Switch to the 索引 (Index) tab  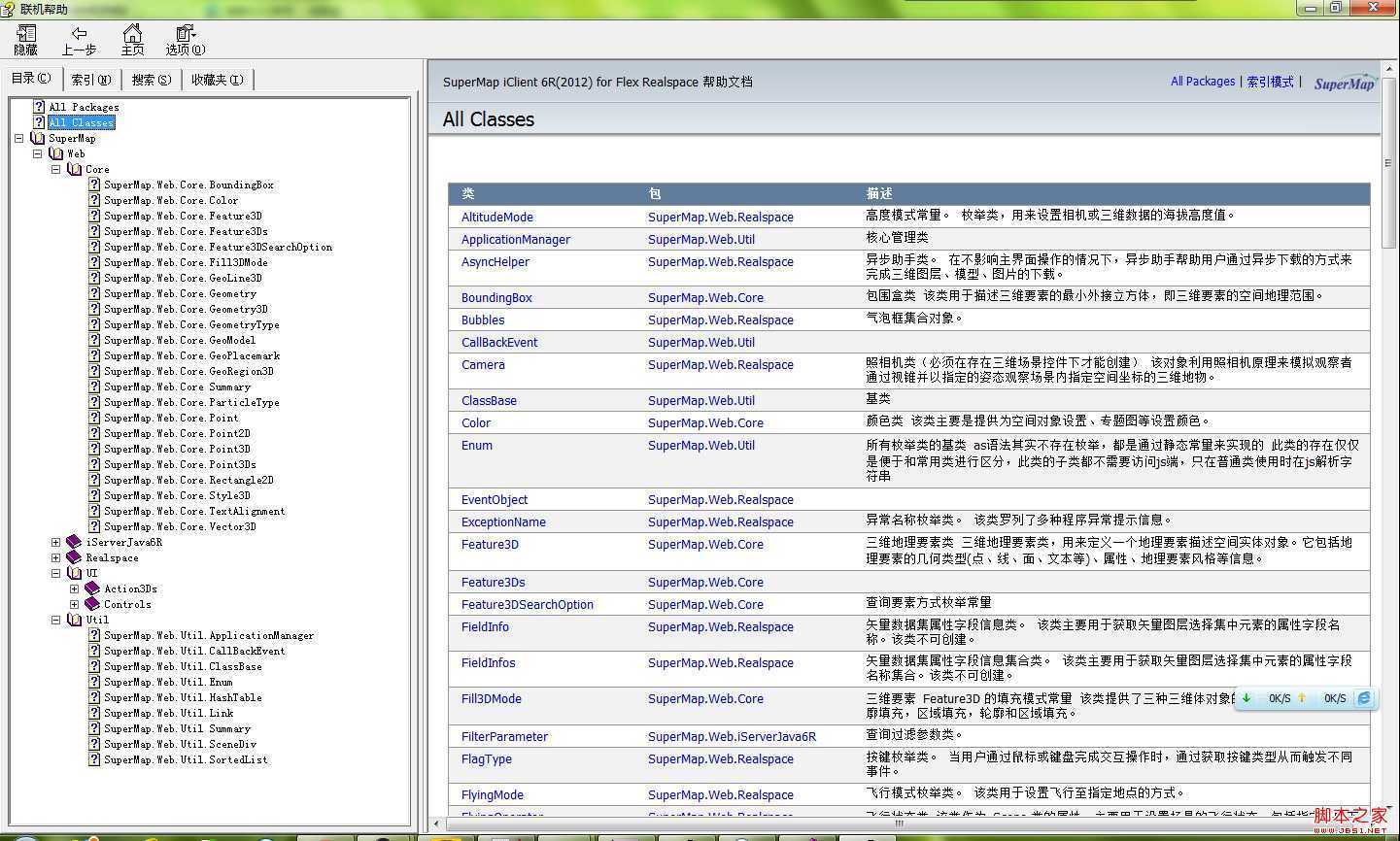[91, 80]
